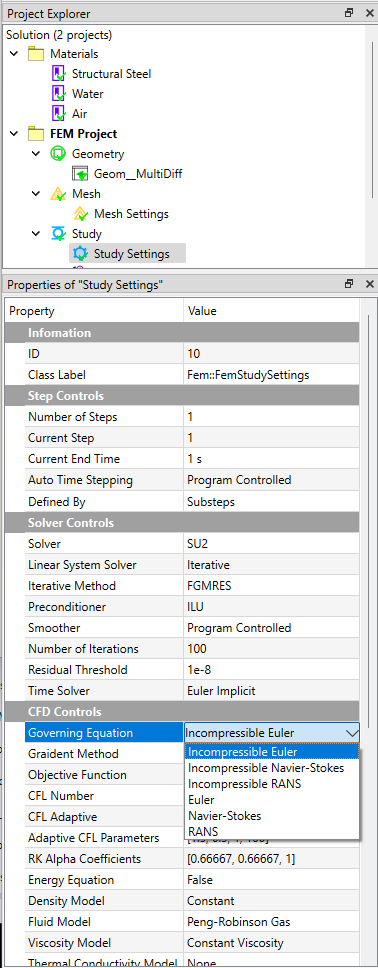Viewport: 378px width, 968px height.
Task: Pick the Navier-Stokes option in dropdown
Action: pos(272,816)
